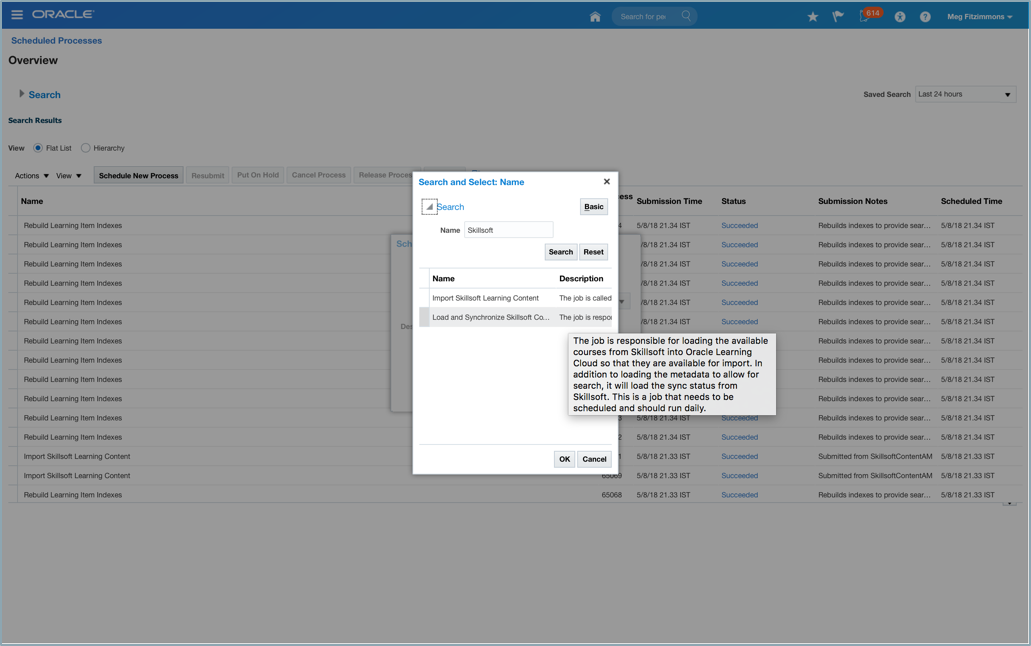Click the Search button in dialog
This screenshot has width=1031, height=646.
[x=561, y=252]
